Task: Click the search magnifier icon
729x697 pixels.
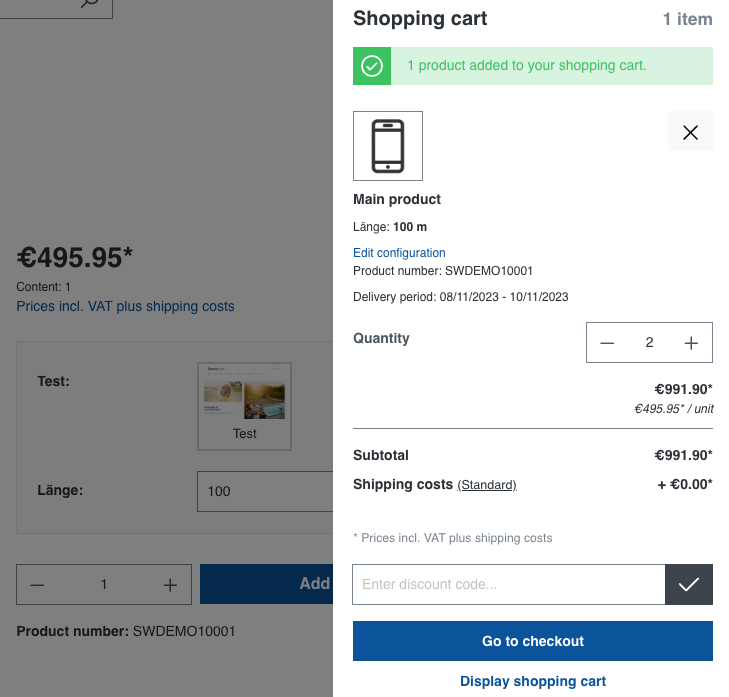Action: pos(90,3)
